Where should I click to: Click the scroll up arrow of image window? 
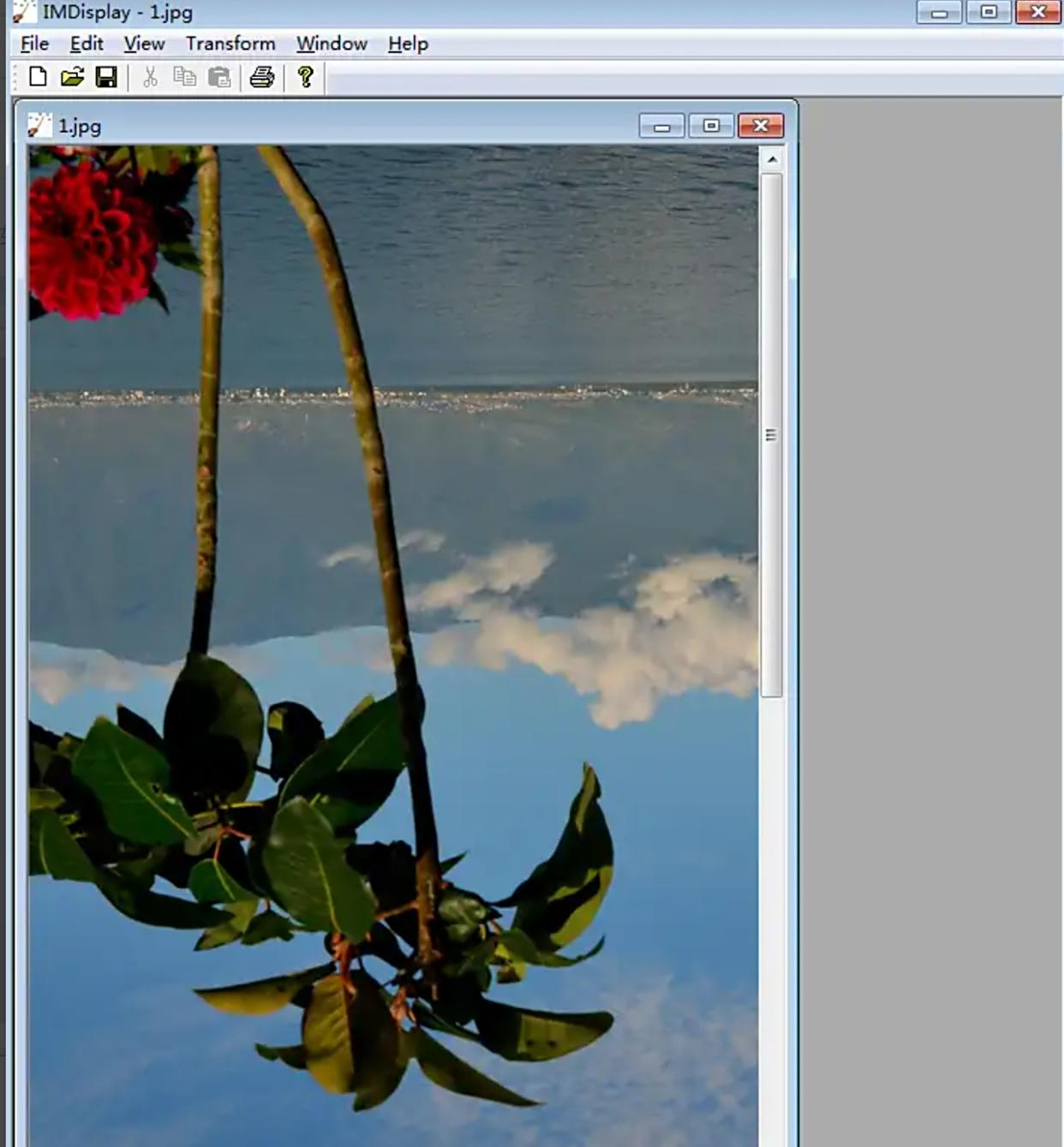pos(772,159)
